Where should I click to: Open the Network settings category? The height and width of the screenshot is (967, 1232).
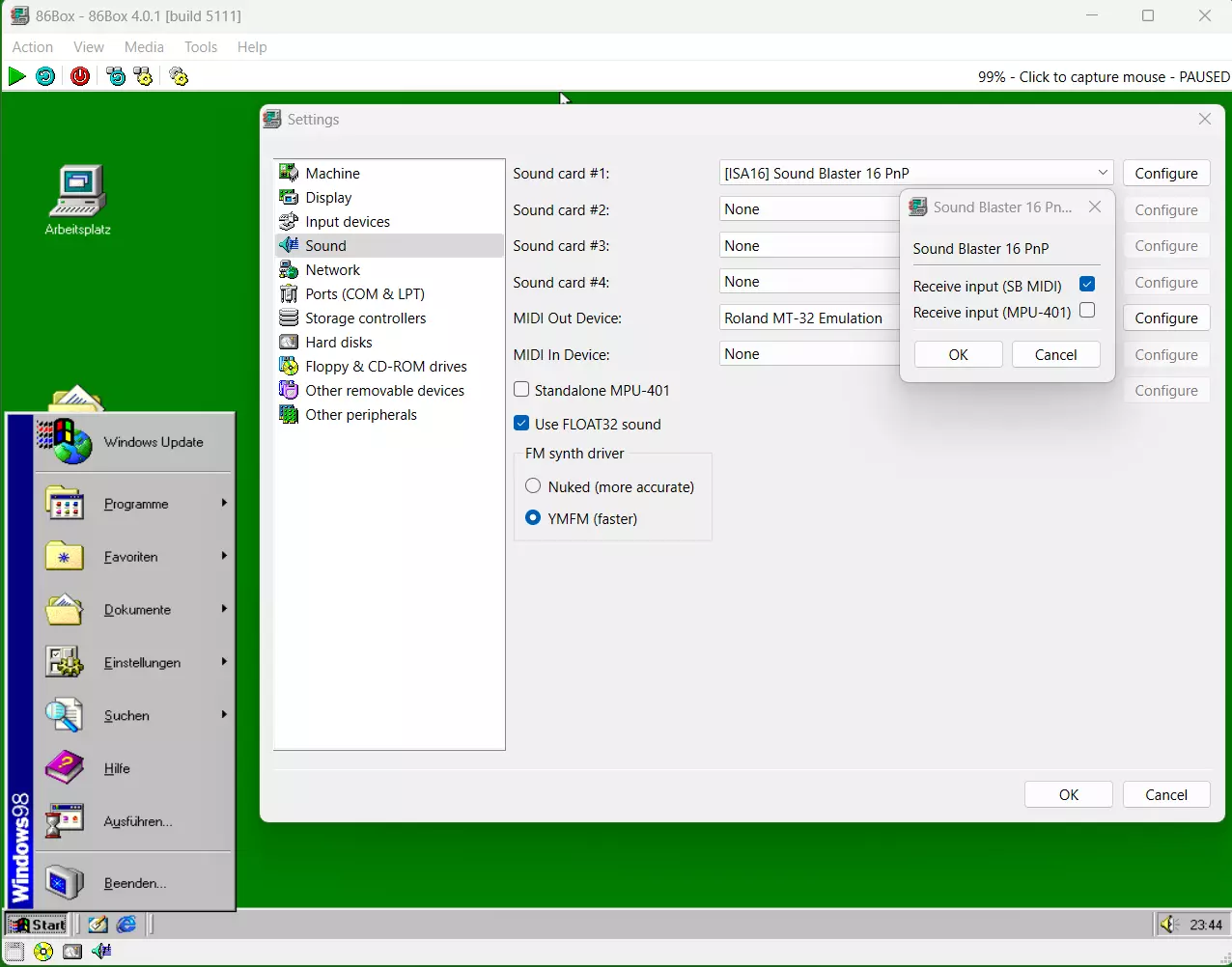coord(389,270)
